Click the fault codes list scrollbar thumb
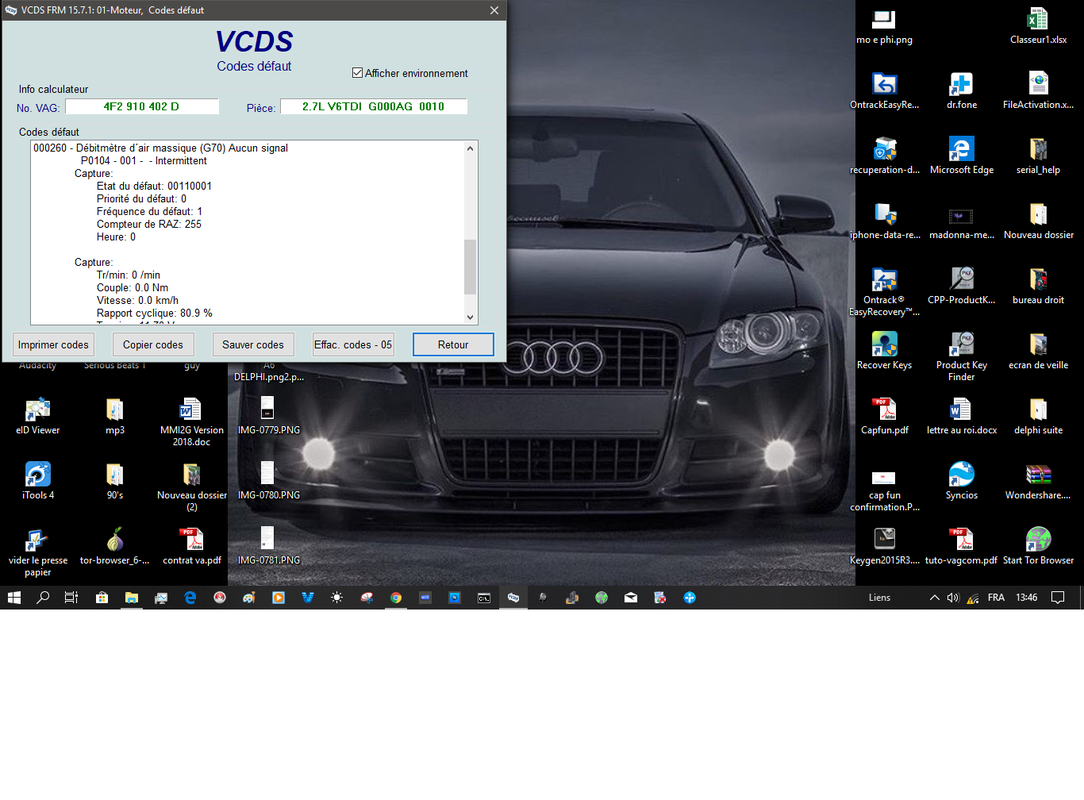 point(470,267)
